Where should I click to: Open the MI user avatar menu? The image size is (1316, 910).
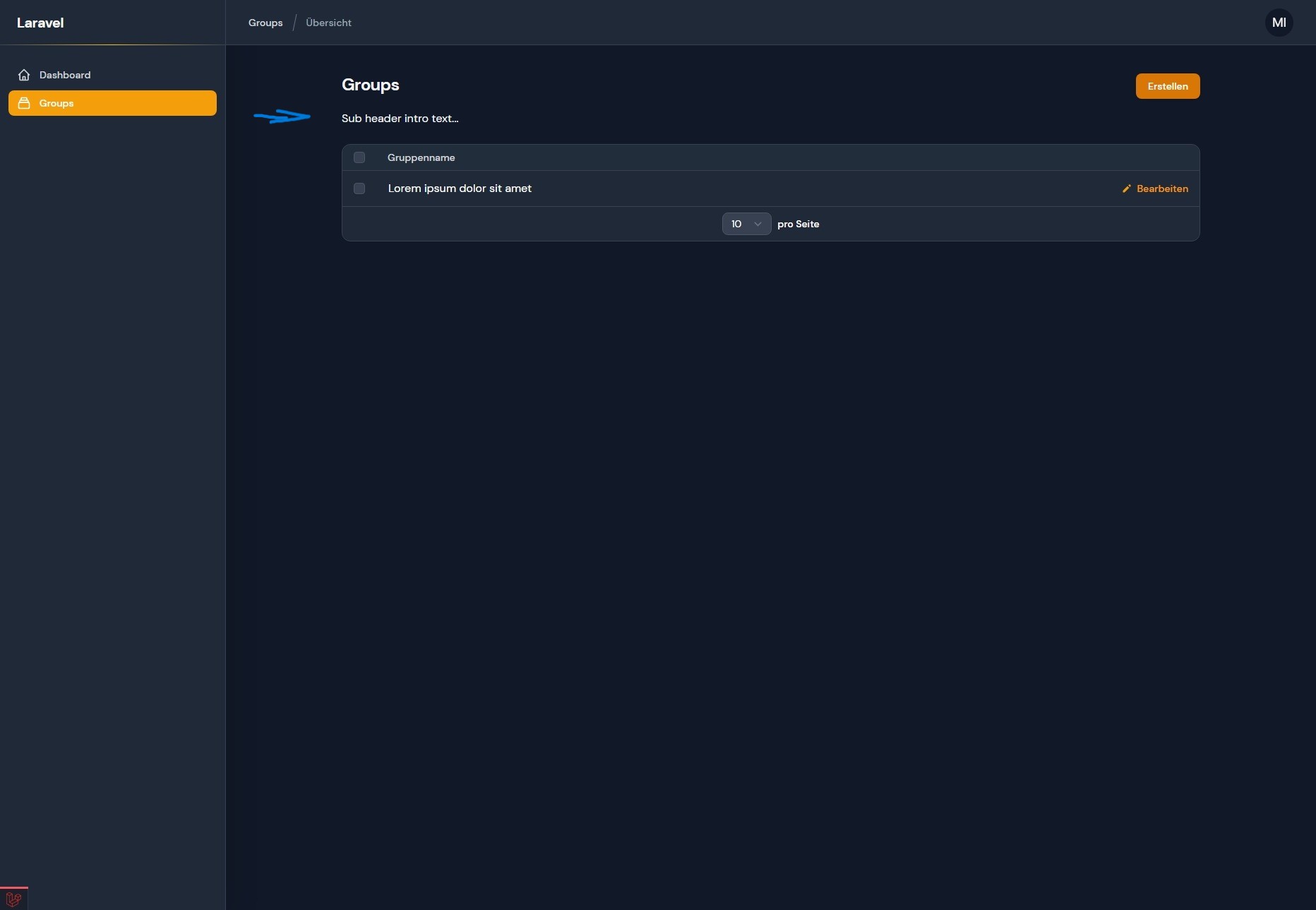point(1279,23)
